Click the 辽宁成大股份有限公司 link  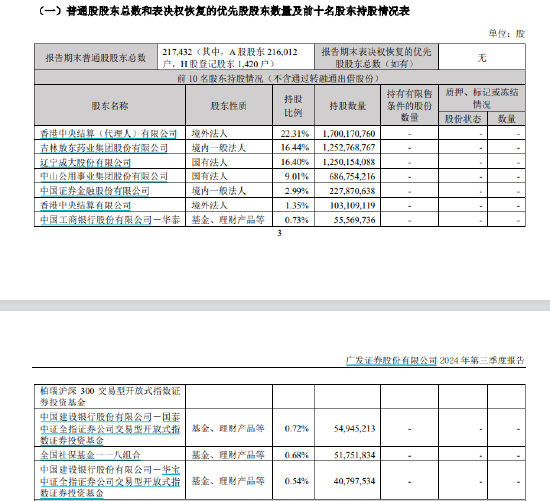[x=85, y=162]
